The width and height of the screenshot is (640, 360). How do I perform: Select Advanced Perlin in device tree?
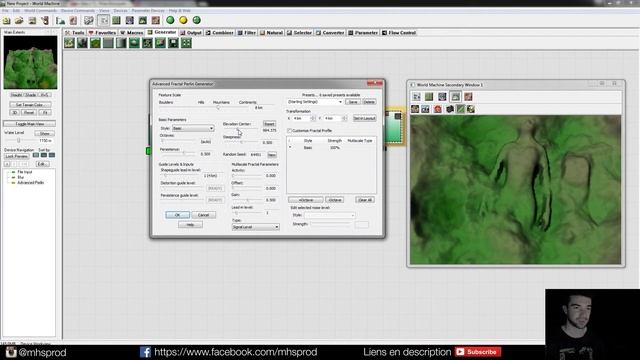[x=30, y=182]
